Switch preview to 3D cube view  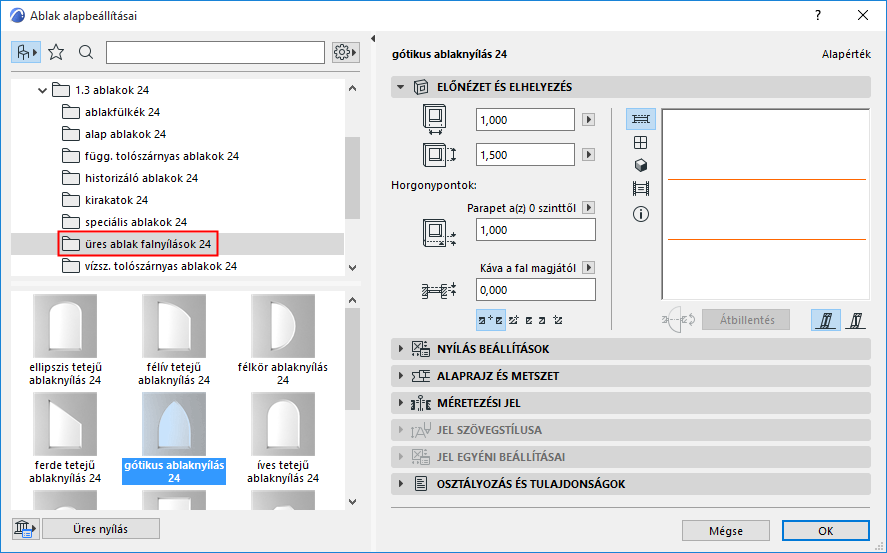641,166
